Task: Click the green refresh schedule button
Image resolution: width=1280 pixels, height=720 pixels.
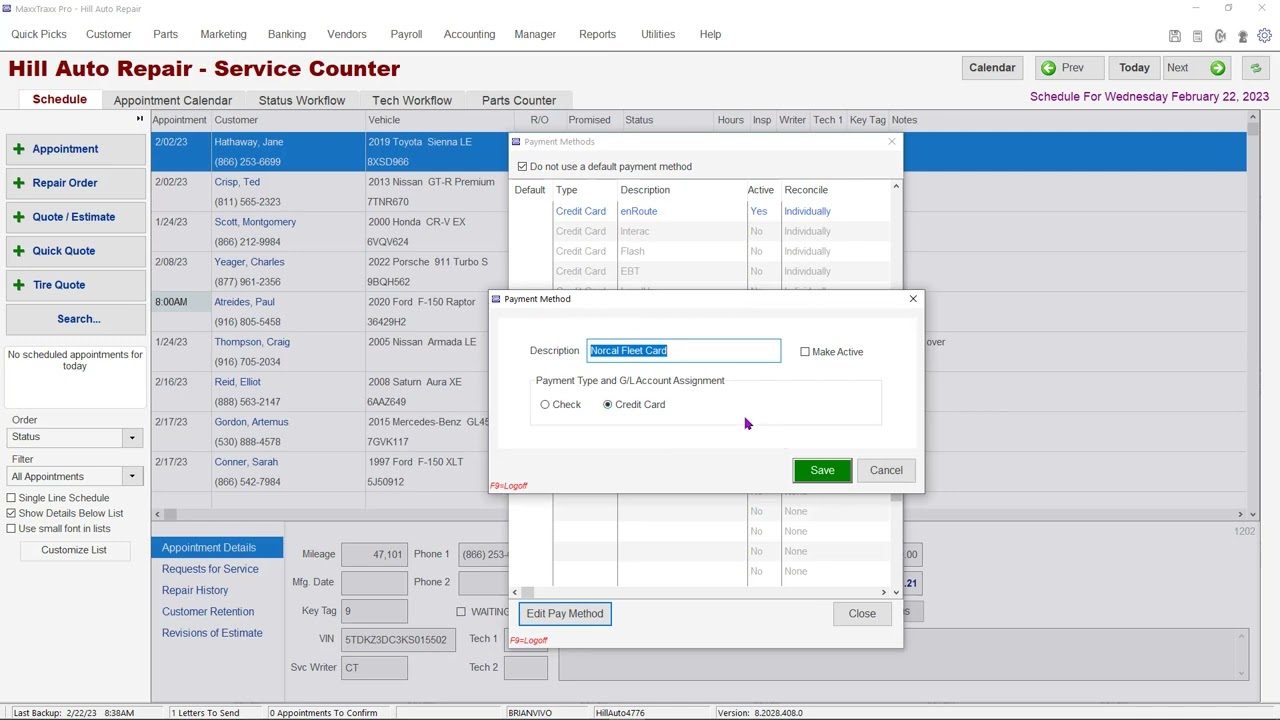Action: [1256, 68]
